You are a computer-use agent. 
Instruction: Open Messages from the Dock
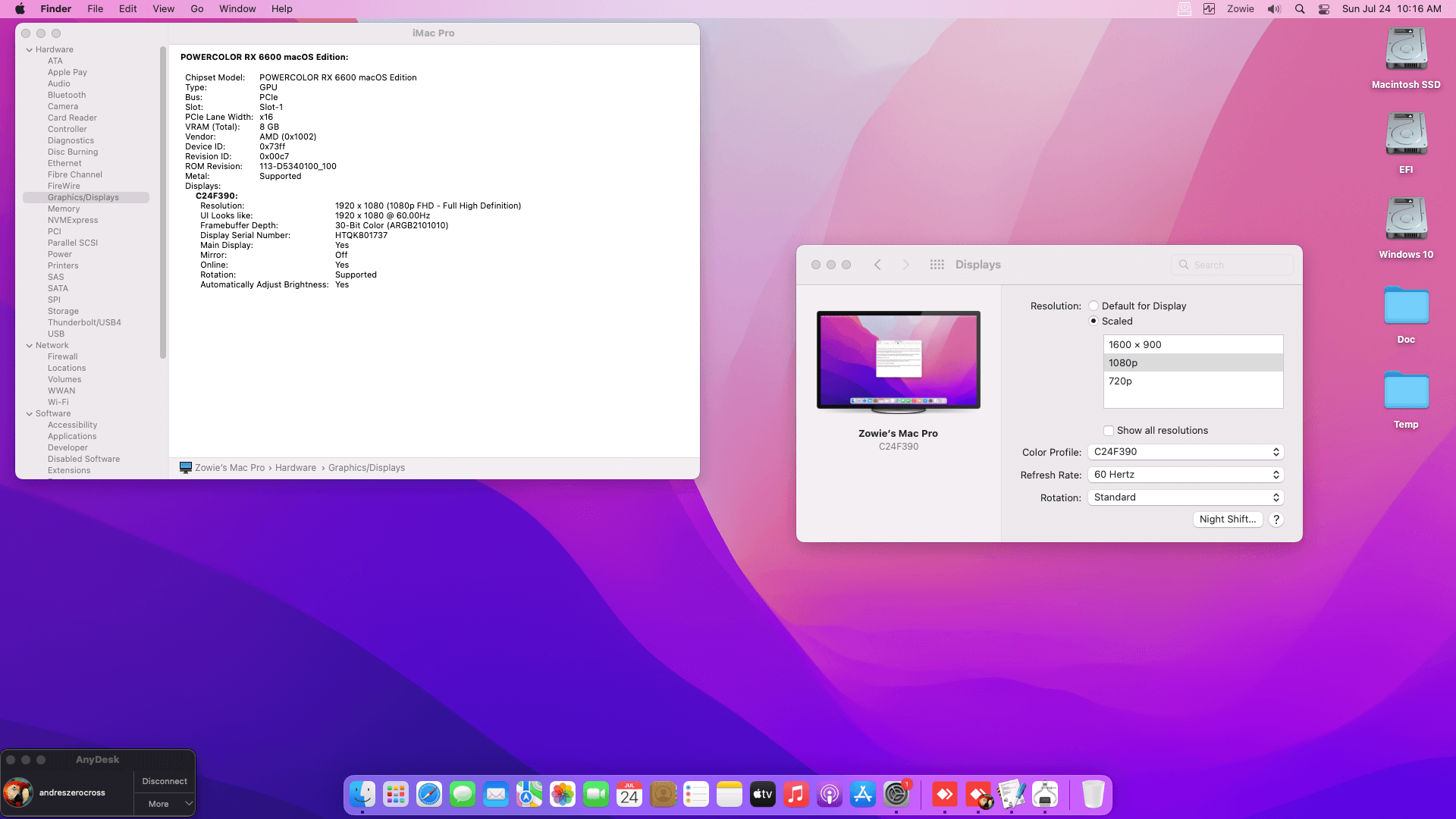point(463,794)
